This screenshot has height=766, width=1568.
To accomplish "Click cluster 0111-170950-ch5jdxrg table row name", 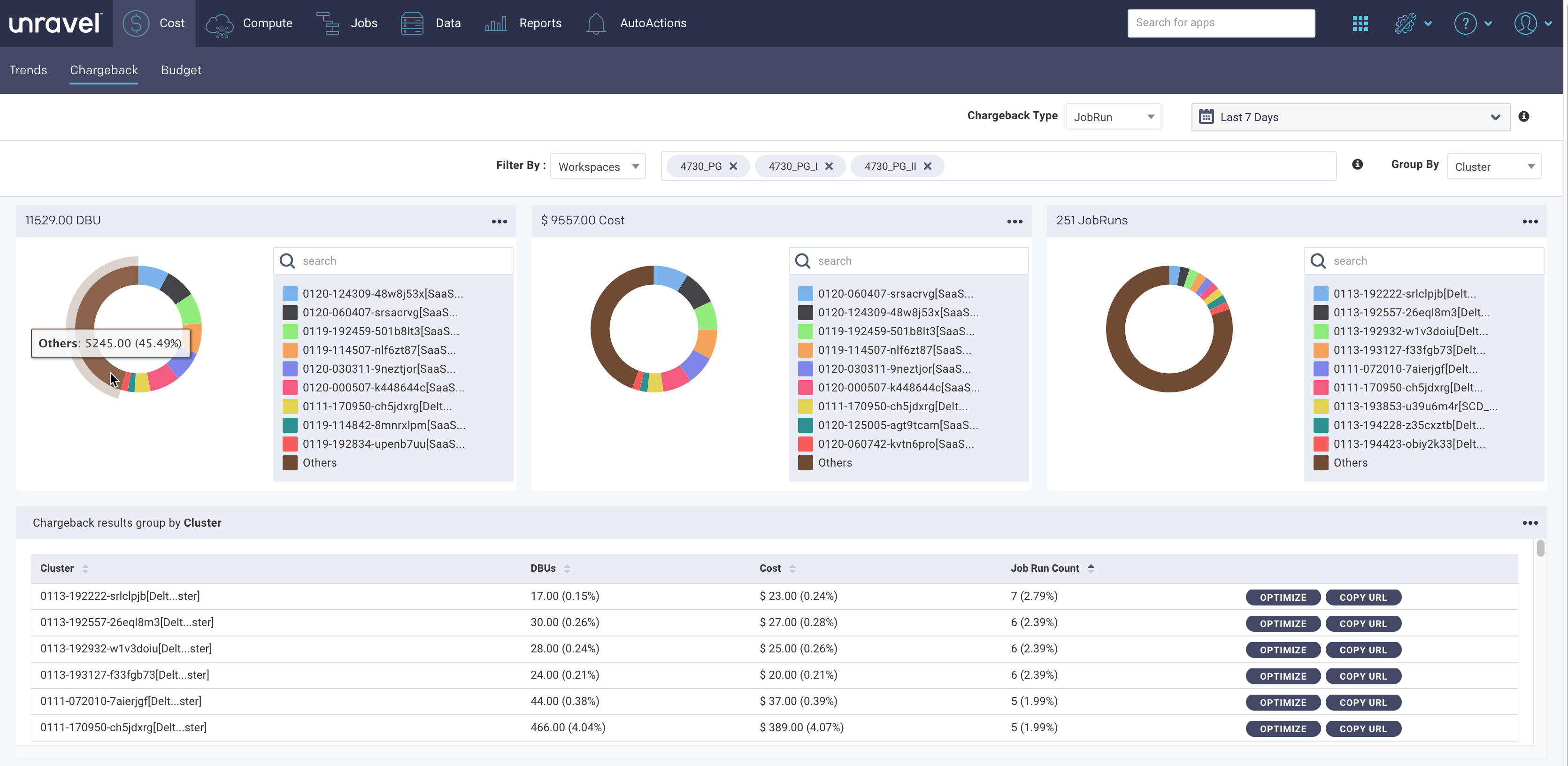I will point(123,728).
